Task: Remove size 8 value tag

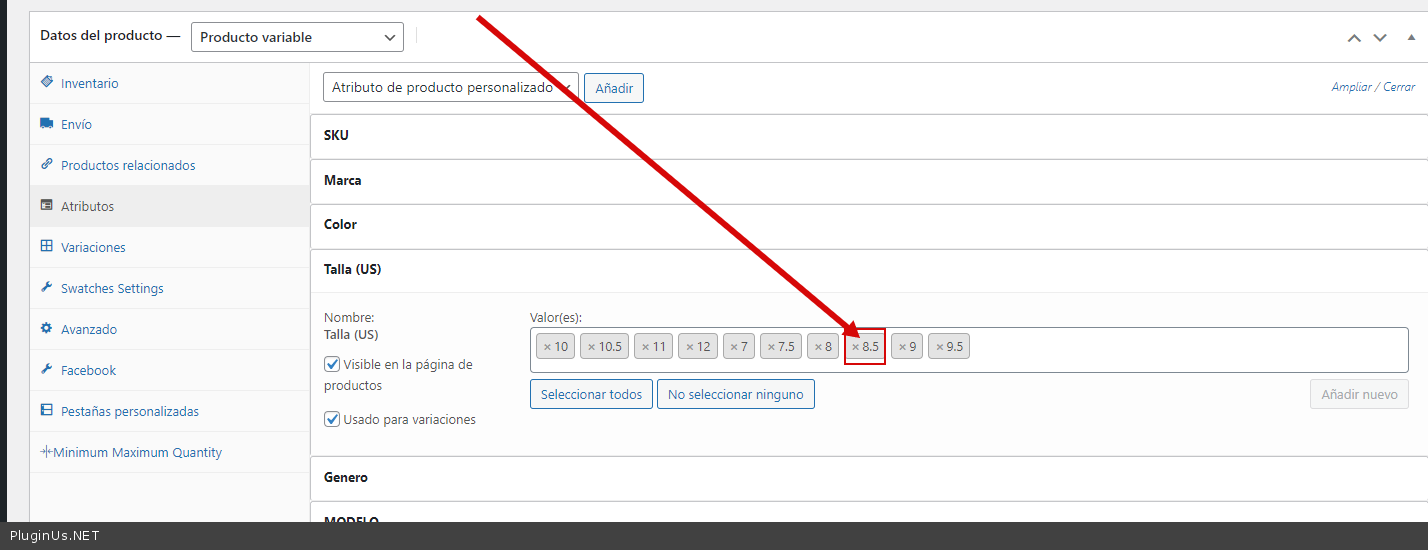Action: point(818,347)
